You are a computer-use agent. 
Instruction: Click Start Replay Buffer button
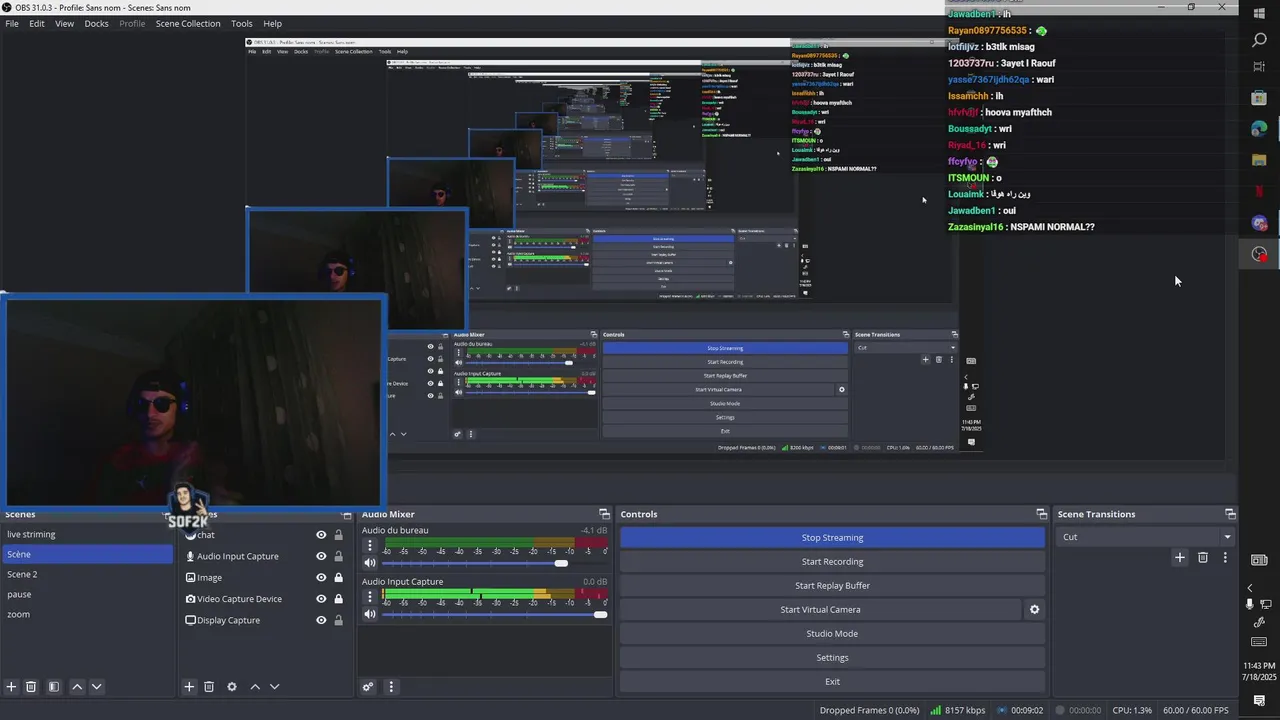832,586
